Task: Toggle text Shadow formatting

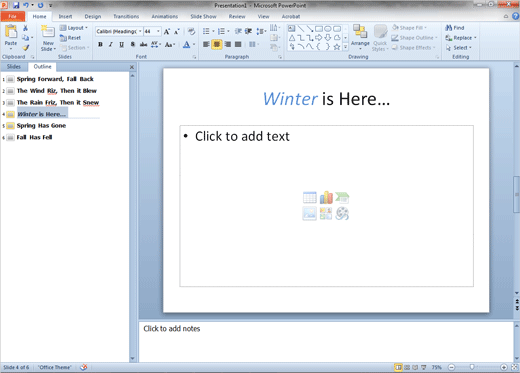Action: (x=133, y=44)
